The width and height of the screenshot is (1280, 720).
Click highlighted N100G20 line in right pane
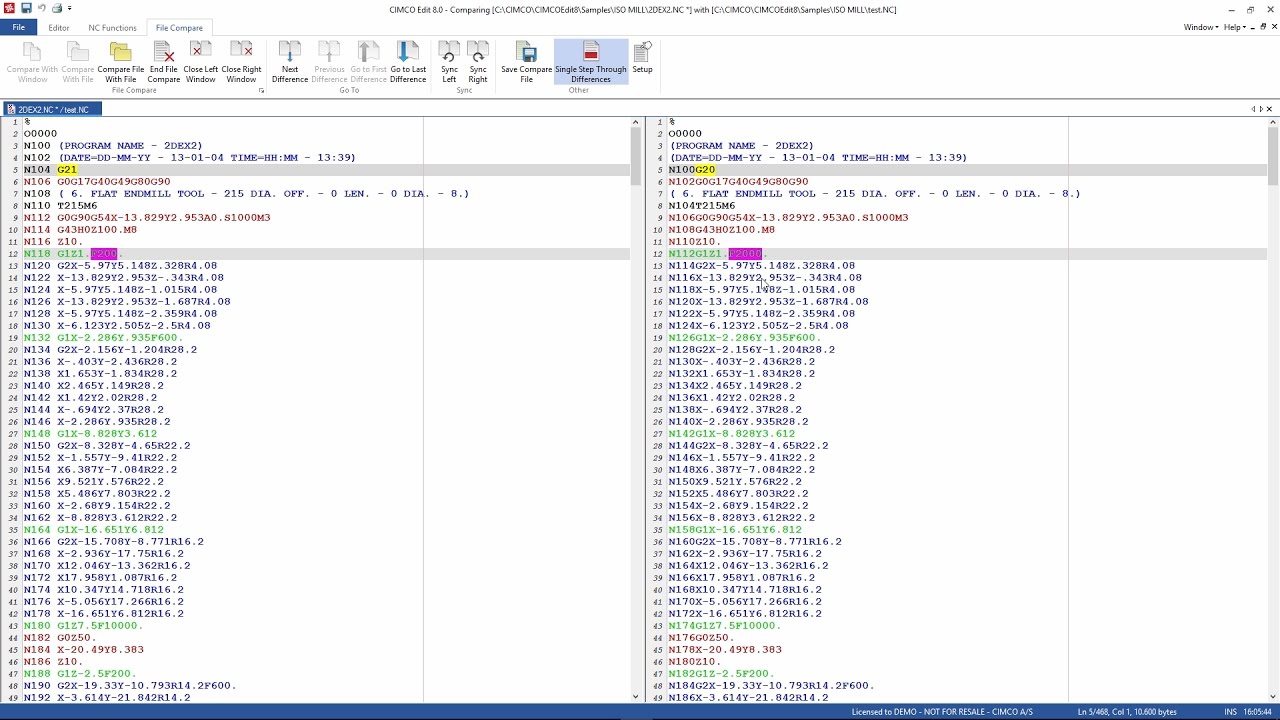click(692, 170)
